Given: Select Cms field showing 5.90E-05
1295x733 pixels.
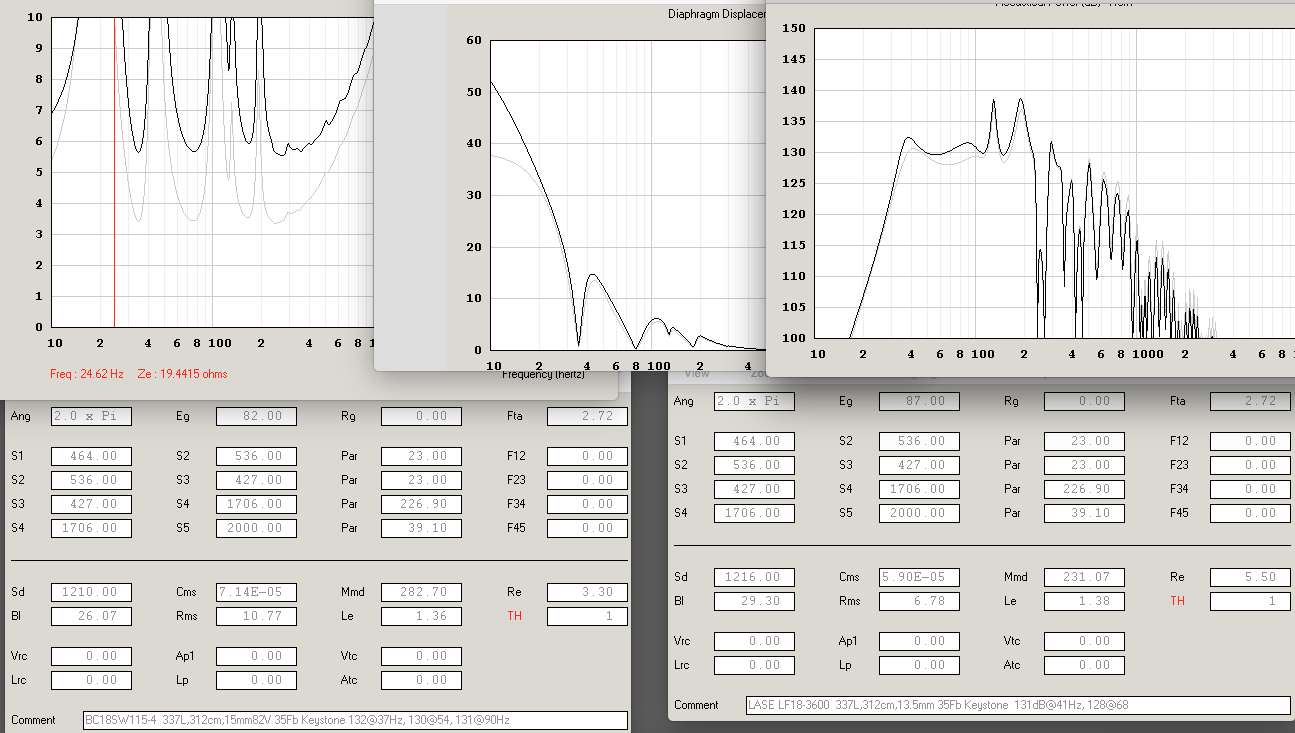Looking at the screenshot, I should click(x=919, y=577).
